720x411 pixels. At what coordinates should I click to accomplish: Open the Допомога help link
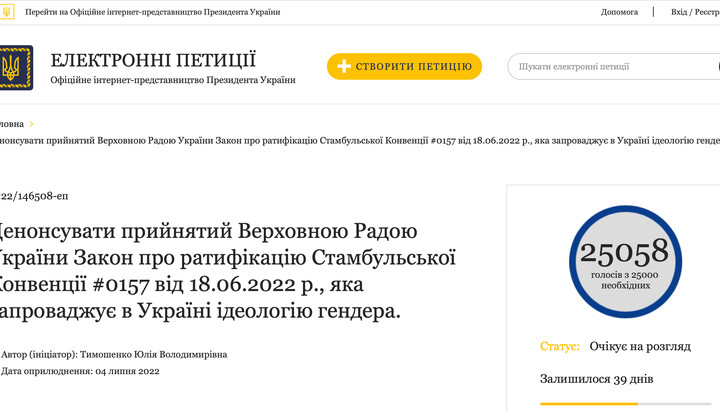(619, 12)
